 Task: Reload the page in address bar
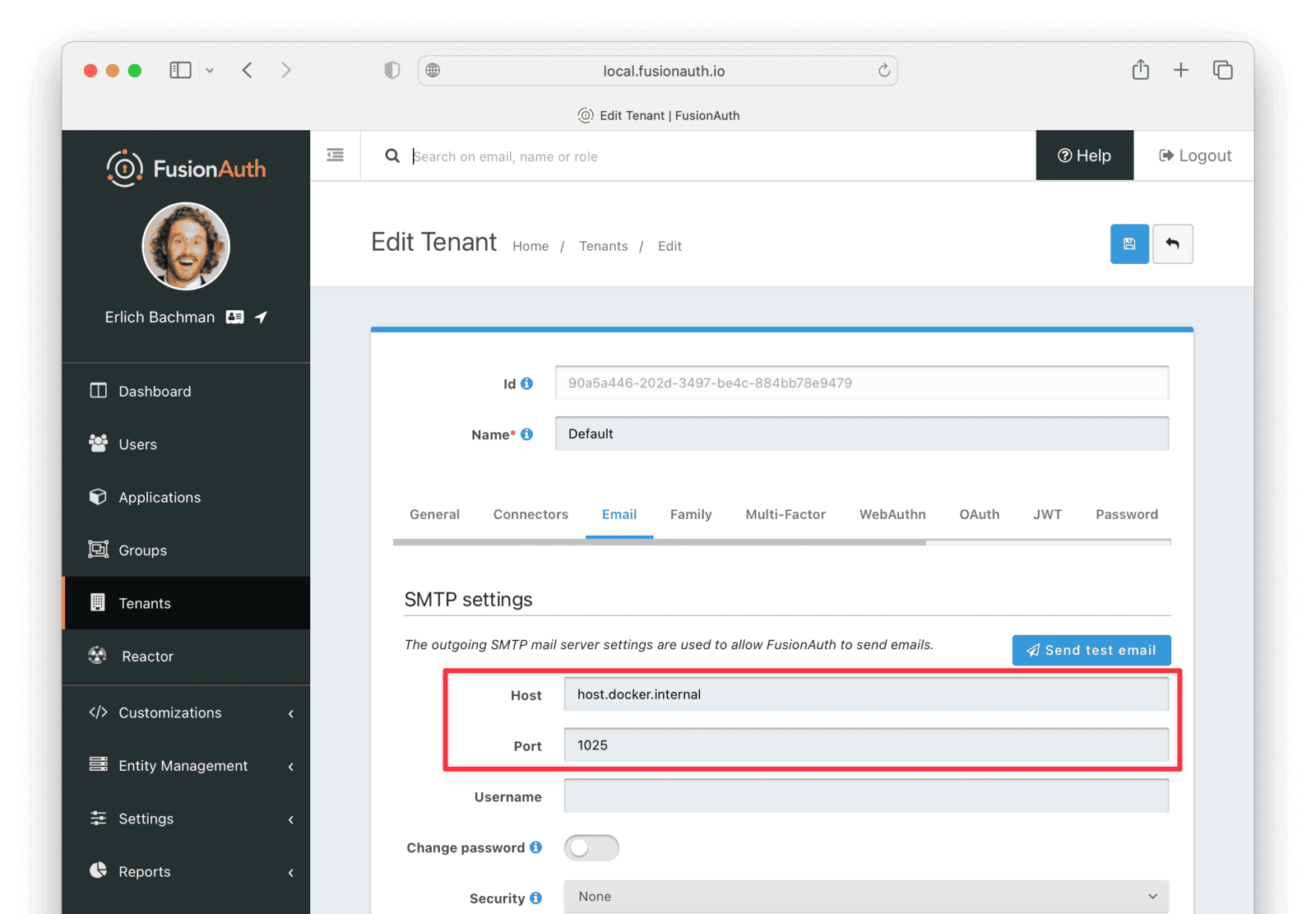[883, 71]
